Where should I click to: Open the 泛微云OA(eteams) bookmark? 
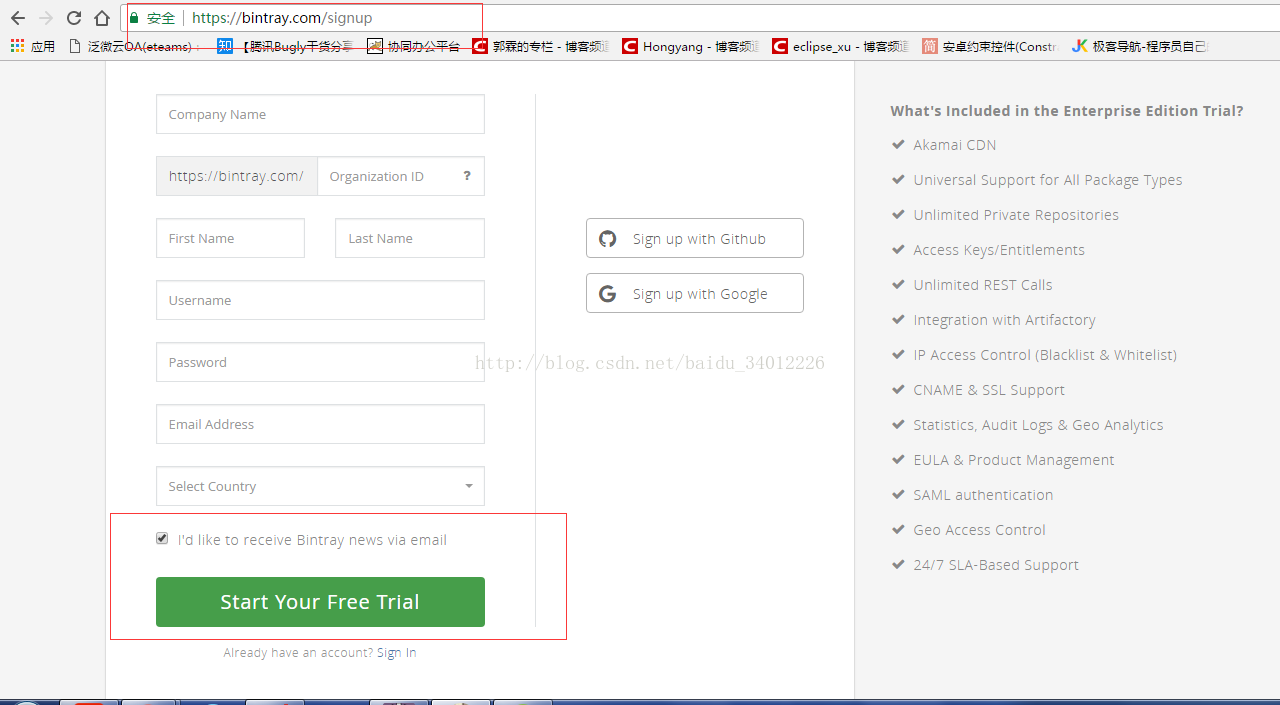[134, 46]
